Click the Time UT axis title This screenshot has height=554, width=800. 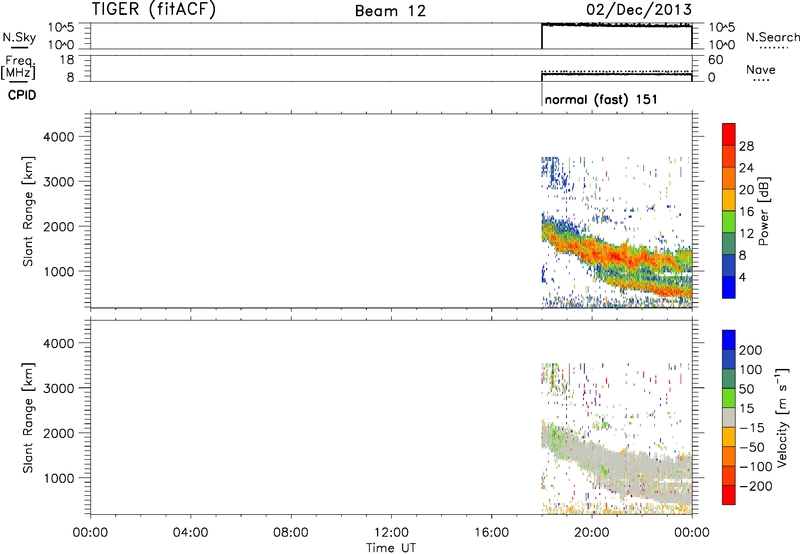[391, 548]
